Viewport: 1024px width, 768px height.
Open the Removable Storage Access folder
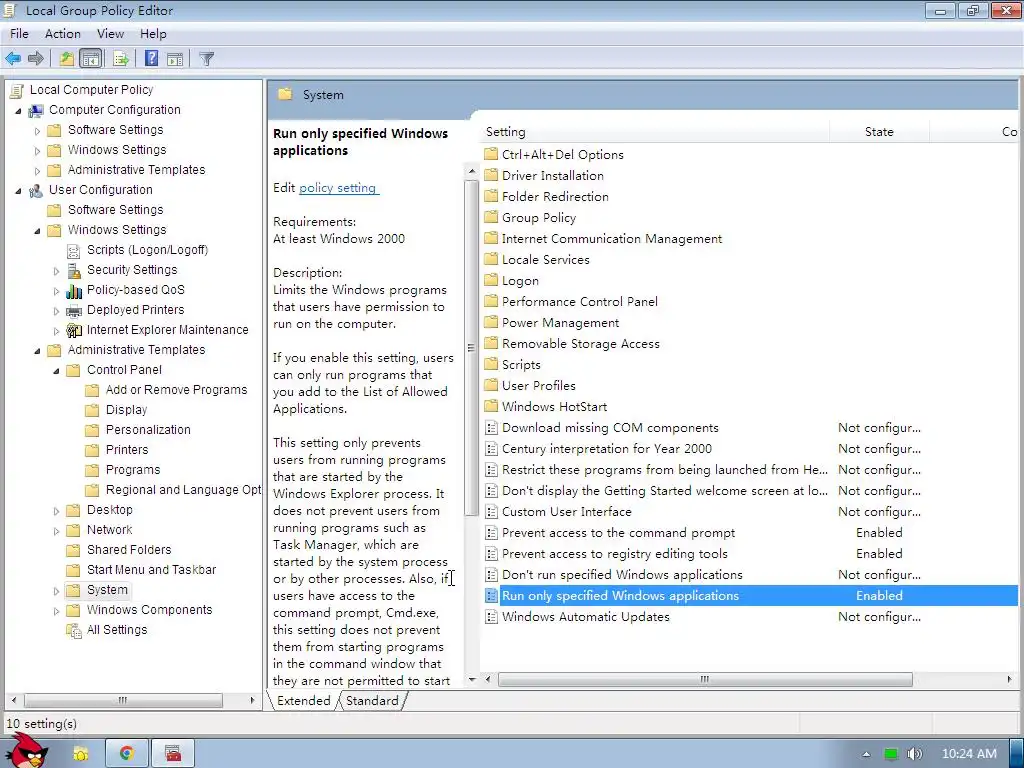coord(581,344)
